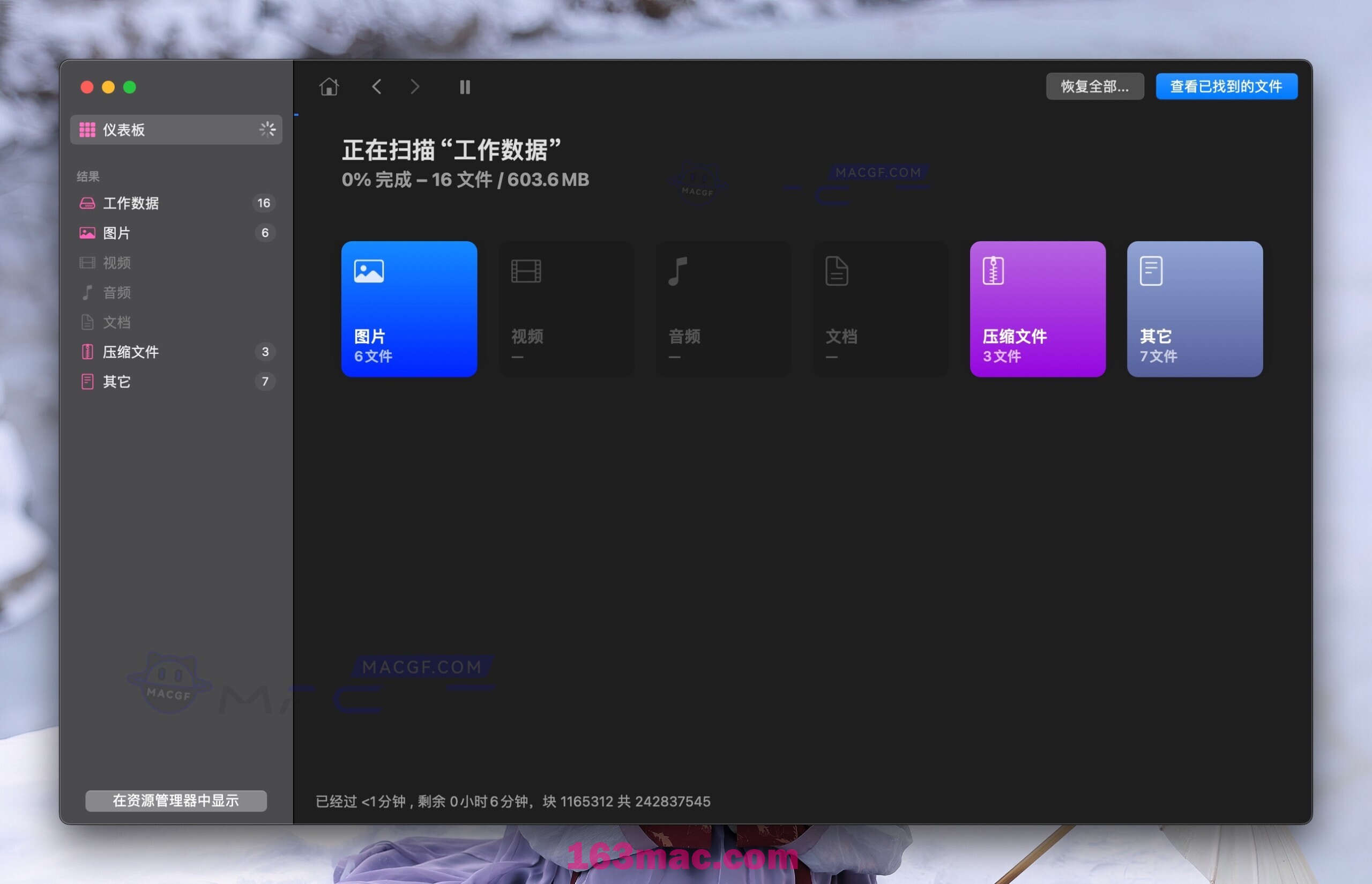This screenshot has height=884, width=1372.
Task: Click the 16 count badge for 工作数据
Action: point(264,203)
